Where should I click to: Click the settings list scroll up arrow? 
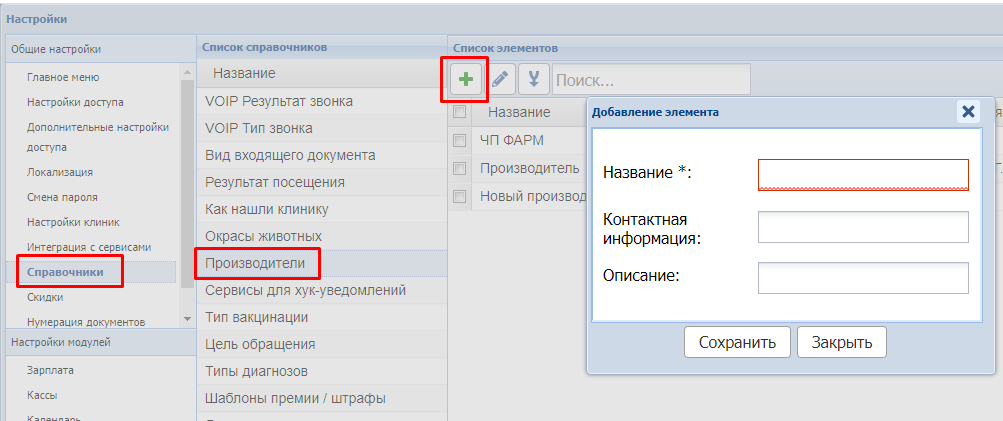(x=186, y=72)
